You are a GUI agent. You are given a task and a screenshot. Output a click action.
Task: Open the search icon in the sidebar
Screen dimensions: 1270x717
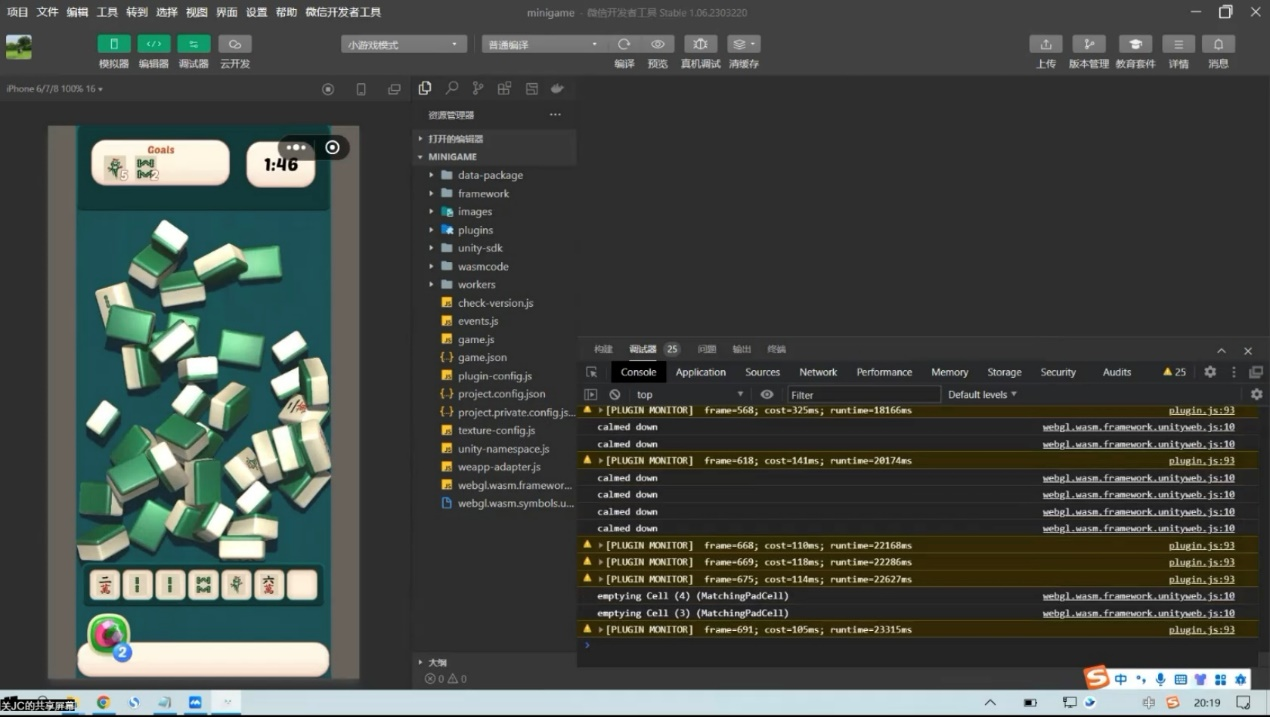click(452, 89)
